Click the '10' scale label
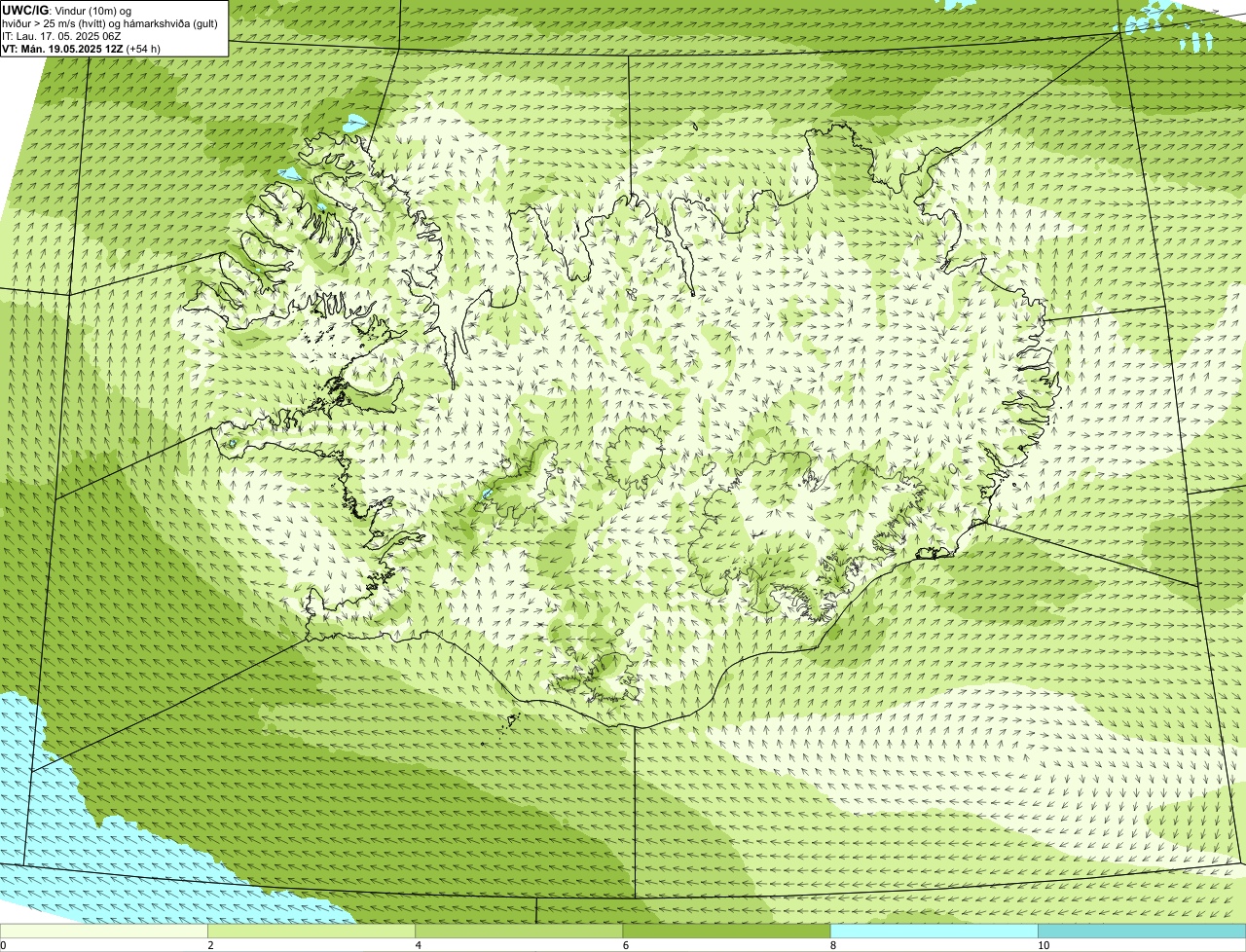 (x=1044, y=945)
